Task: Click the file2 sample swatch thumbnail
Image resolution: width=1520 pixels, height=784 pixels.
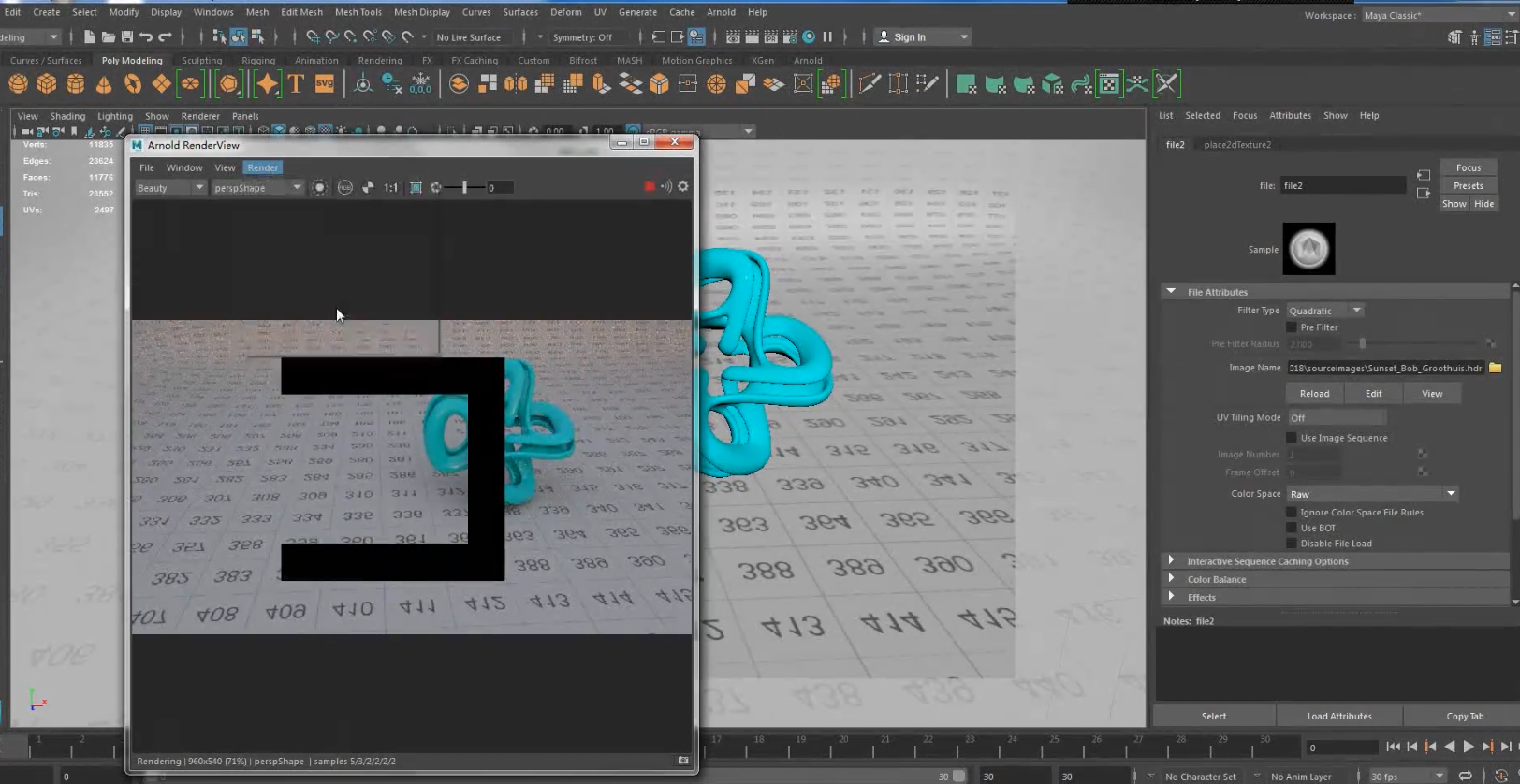Action: (x=1308, y=249)
